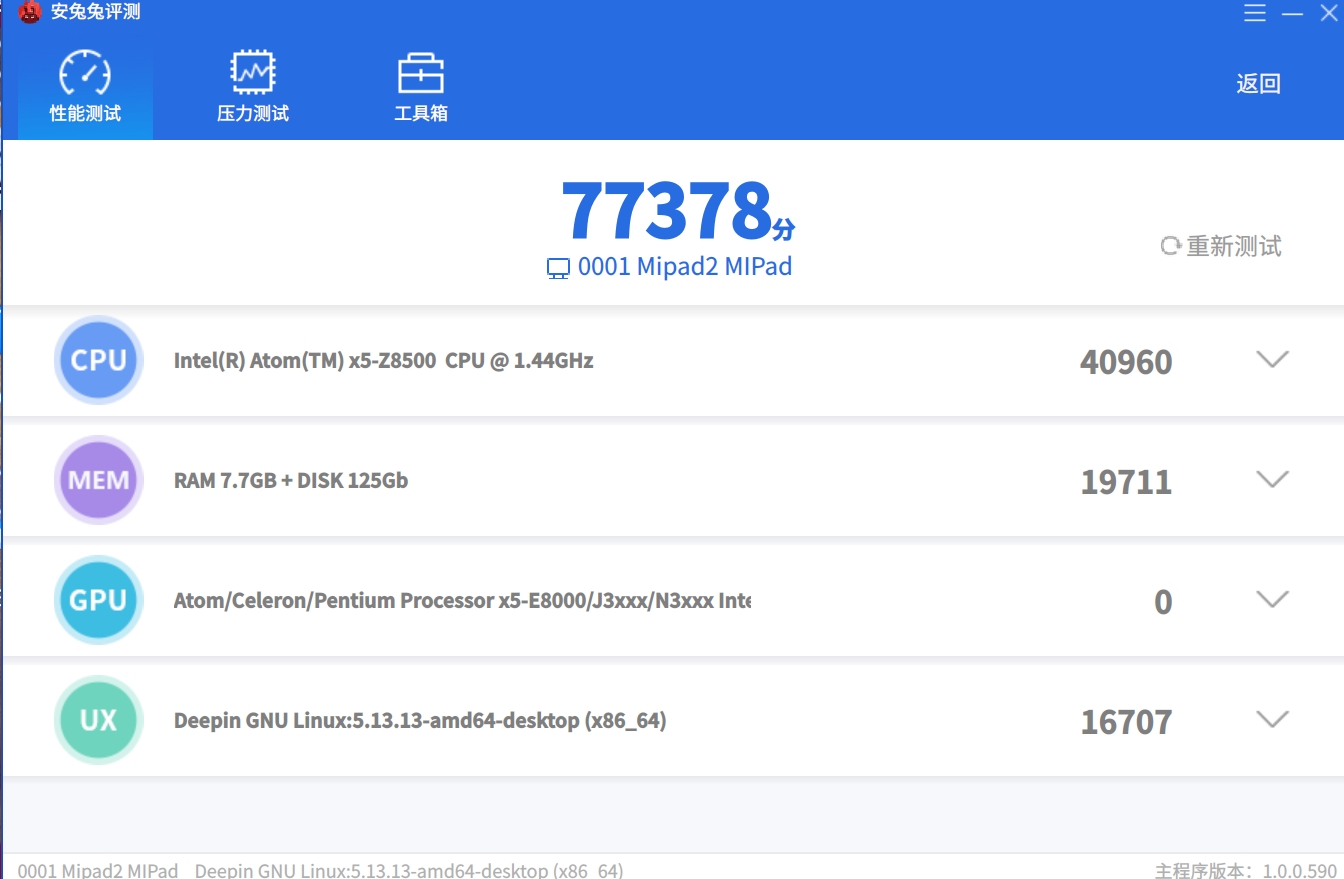Expand the MEM score details chevron
This screenshot has height=879, width=1344.
pos(1272,479)
